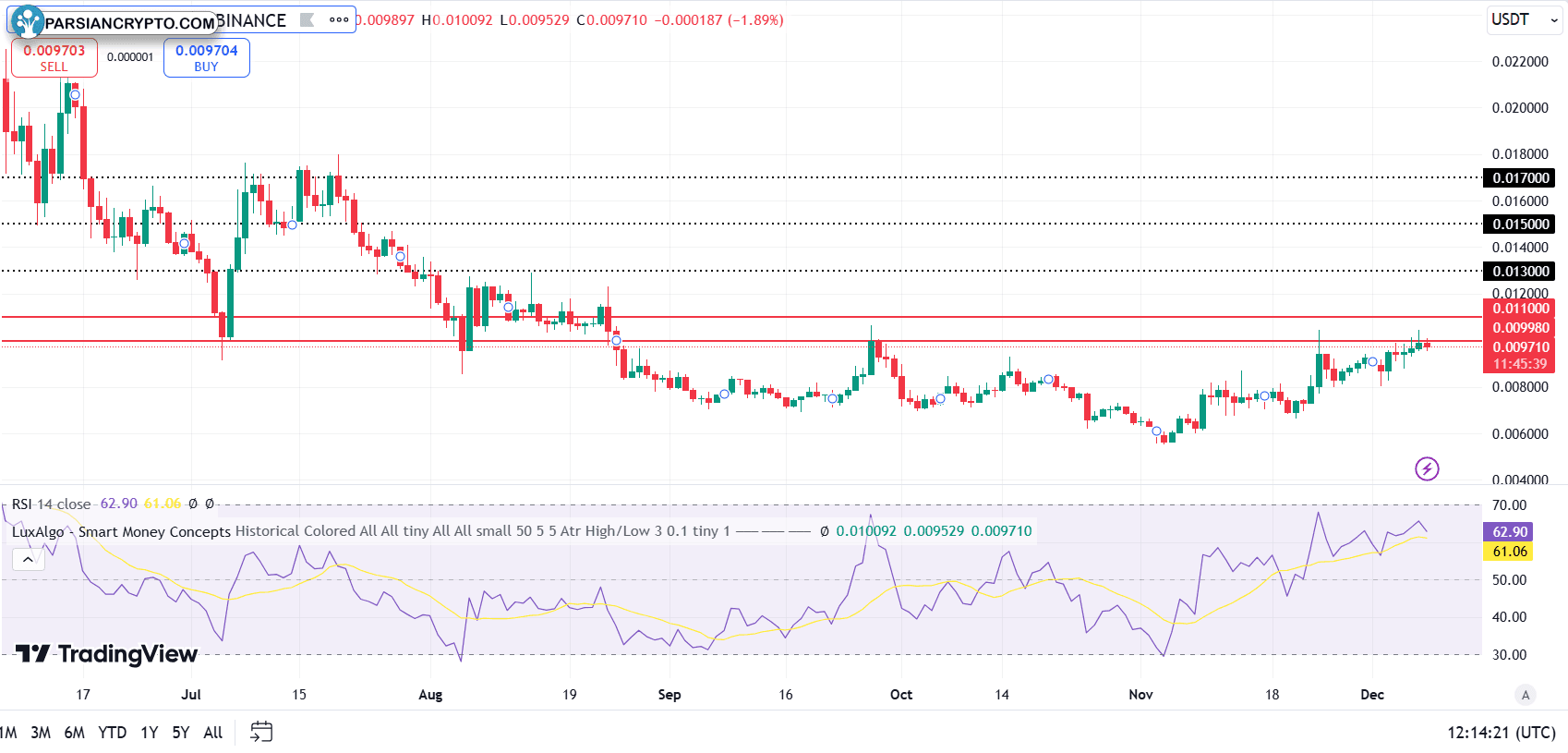
Task: Select the 5Y time range
Action: (180, 733)
